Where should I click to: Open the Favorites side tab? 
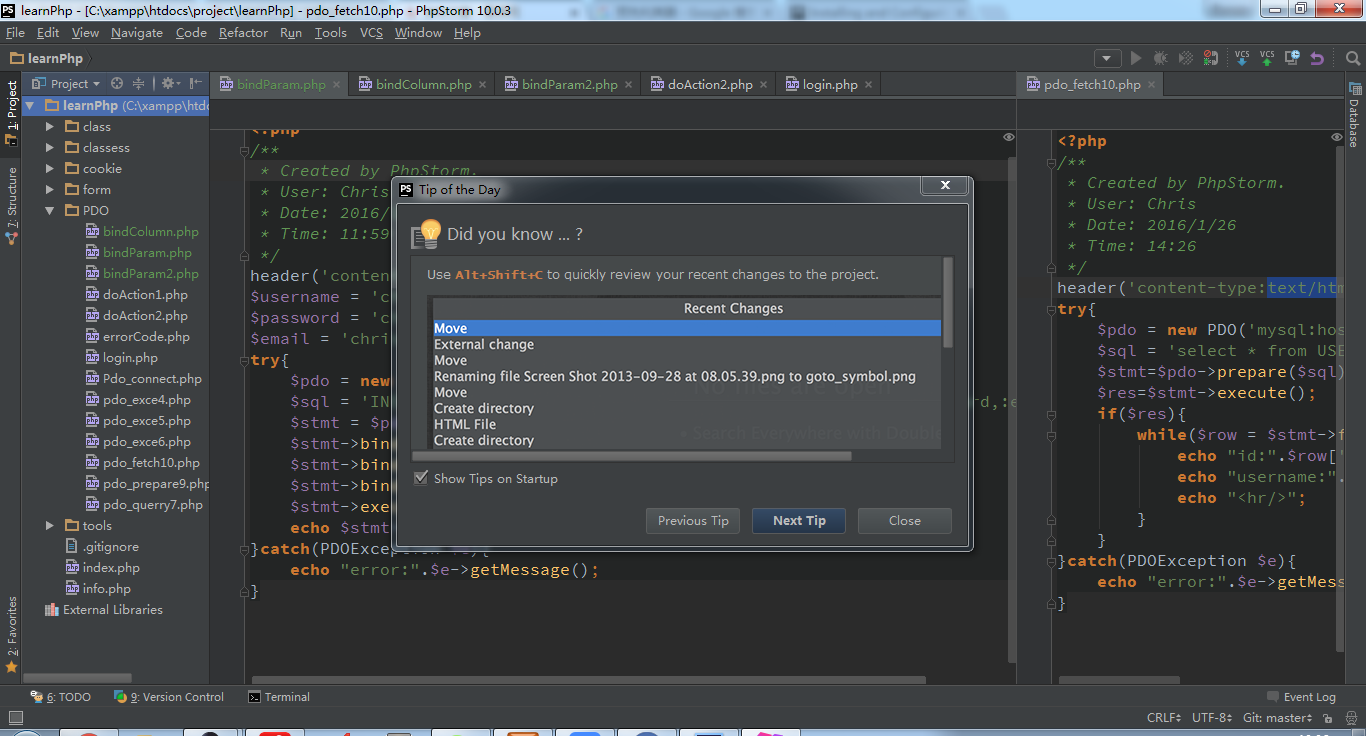(11, 634)
